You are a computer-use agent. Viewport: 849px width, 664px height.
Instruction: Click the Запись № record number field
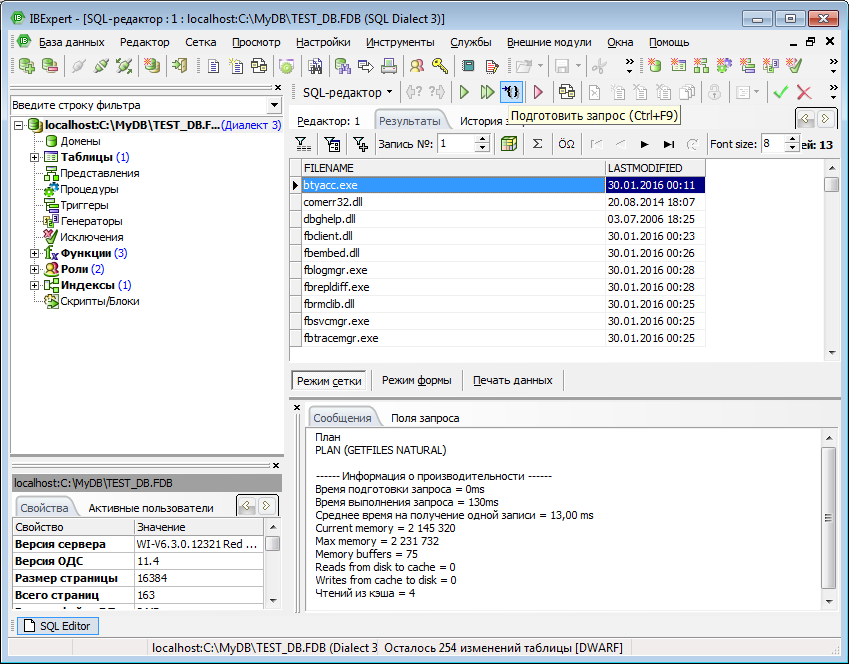pyautogui.click(x=456, y=144)
